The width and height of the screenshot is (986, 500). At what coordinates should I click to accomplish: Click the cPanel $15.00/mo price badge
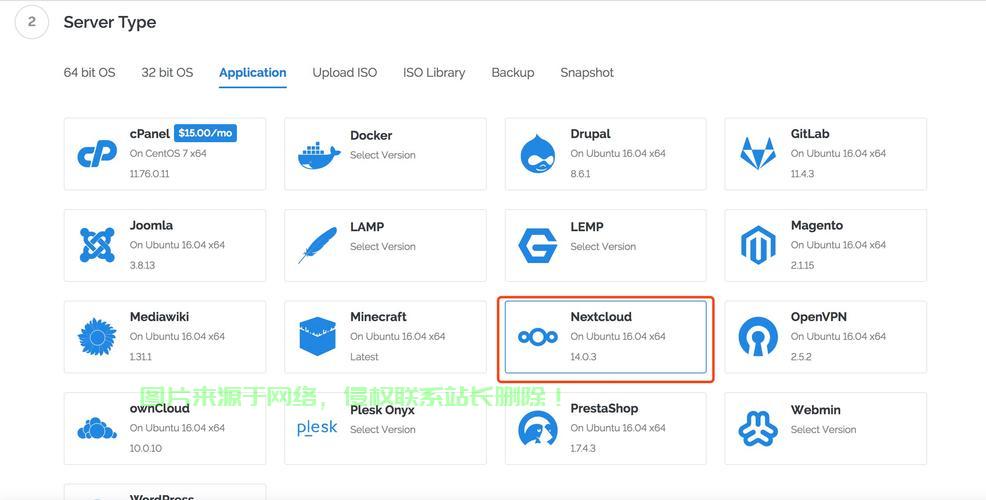tap(205, 133)
